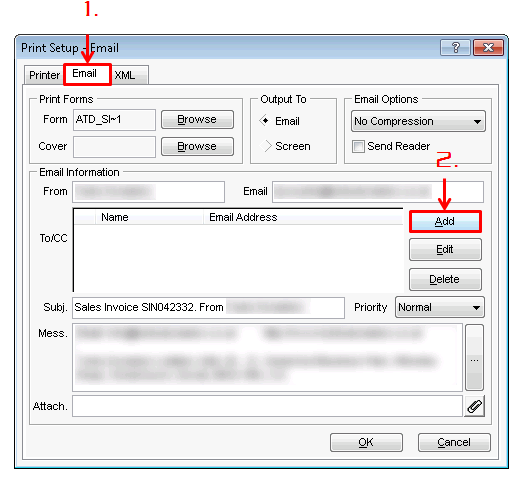Switch to the Printer tab
This screenshot has width=523, height=483.
pos(44,75)
